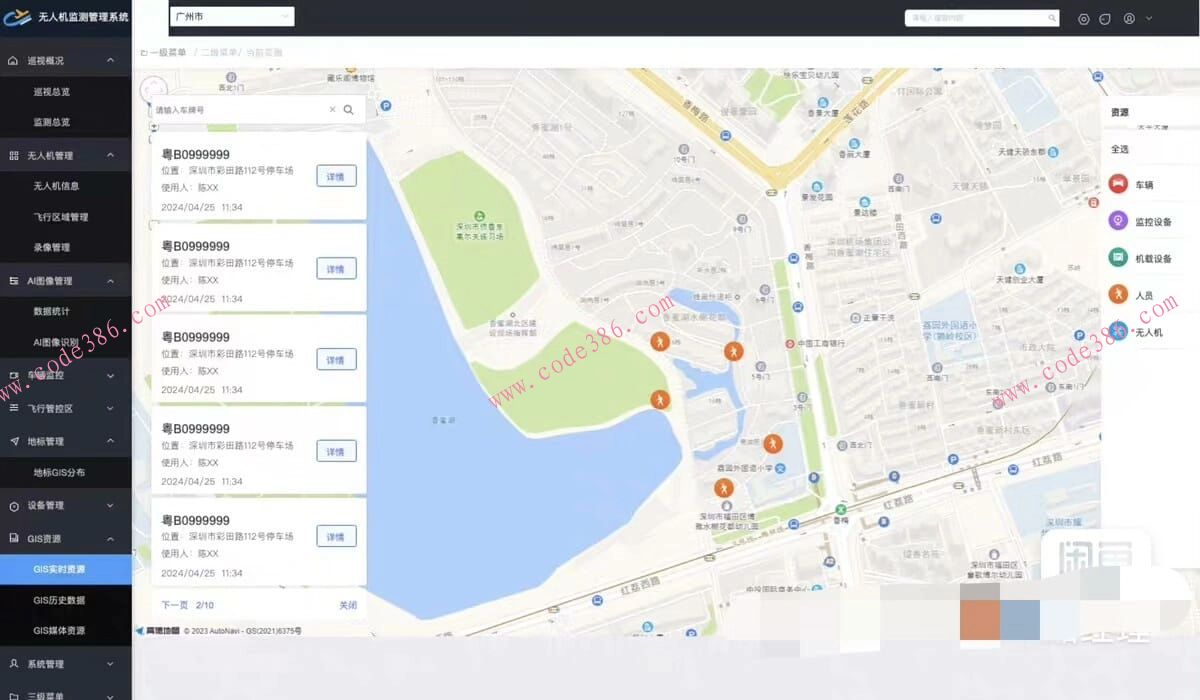Collapse the 地标管理 menu chevron
The height and width of the screenshot is (700, 1200).
click(110, 441)
